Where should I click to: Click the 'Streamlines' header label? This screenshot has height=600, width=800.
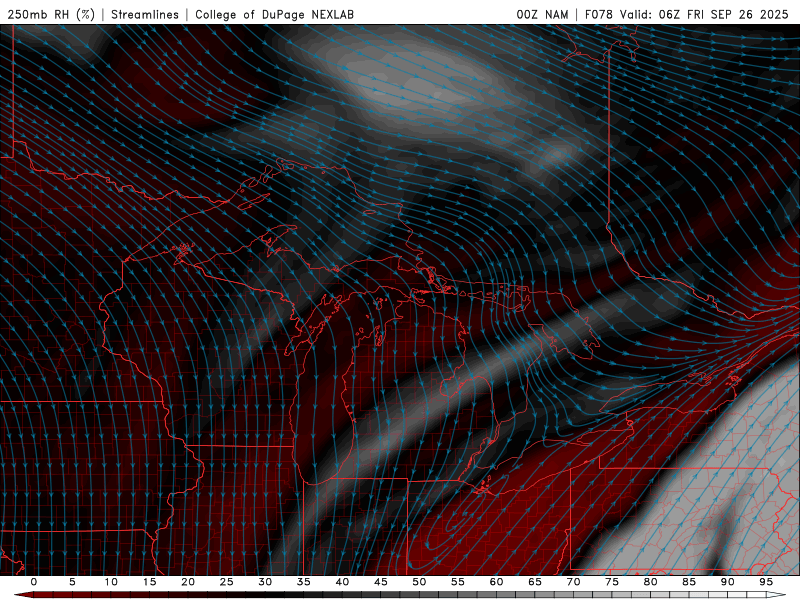[x=145, y=14]
